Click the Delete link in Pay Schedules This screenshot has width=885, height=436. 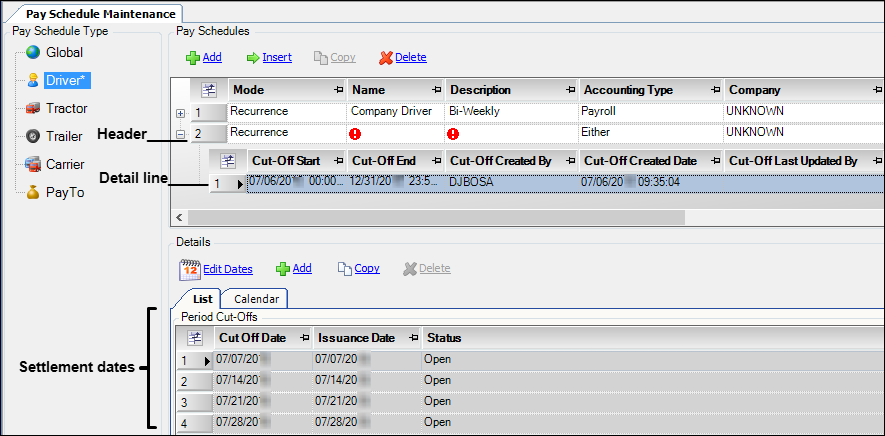pyautogui.click(x=411, y=58)
